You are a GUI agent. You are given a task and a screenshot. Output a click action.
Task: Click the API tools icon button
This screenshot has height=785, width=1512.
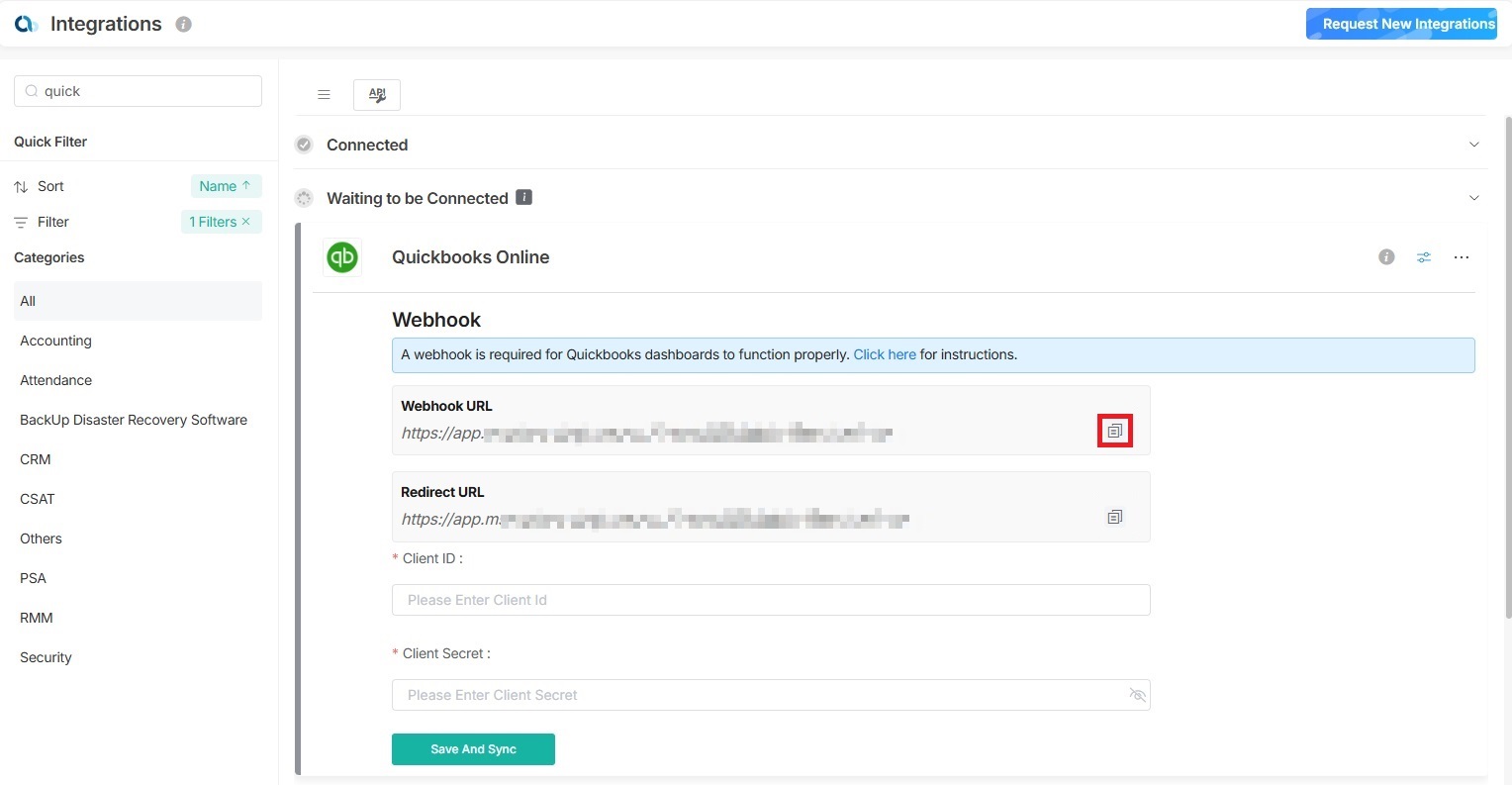(377, 95)
